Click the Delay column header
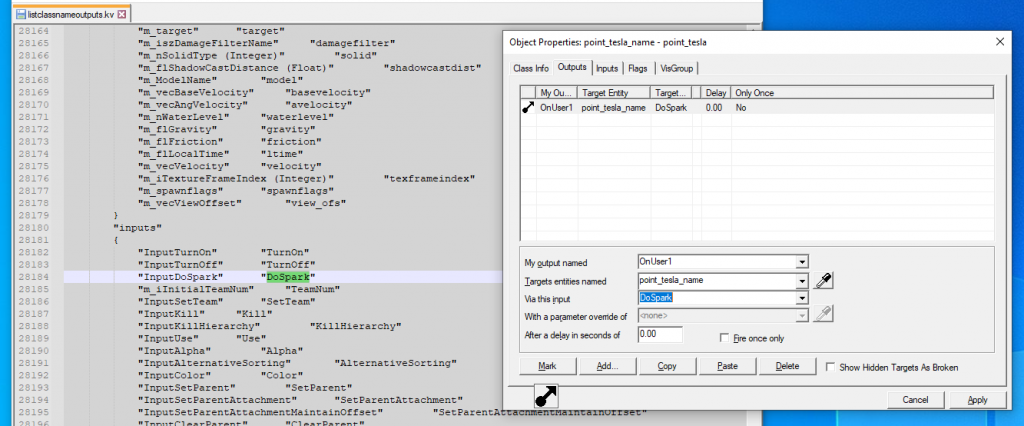The image size is (1024, 426). (716, 93)
